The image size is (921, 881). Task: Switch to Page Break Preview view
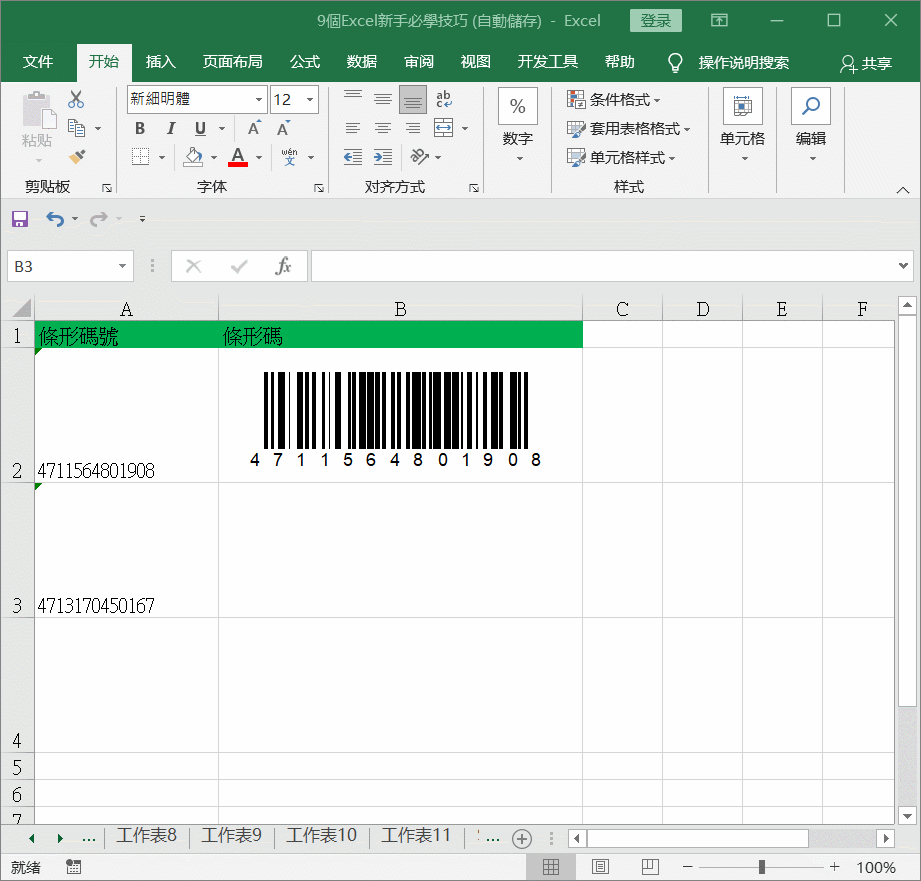650,867
